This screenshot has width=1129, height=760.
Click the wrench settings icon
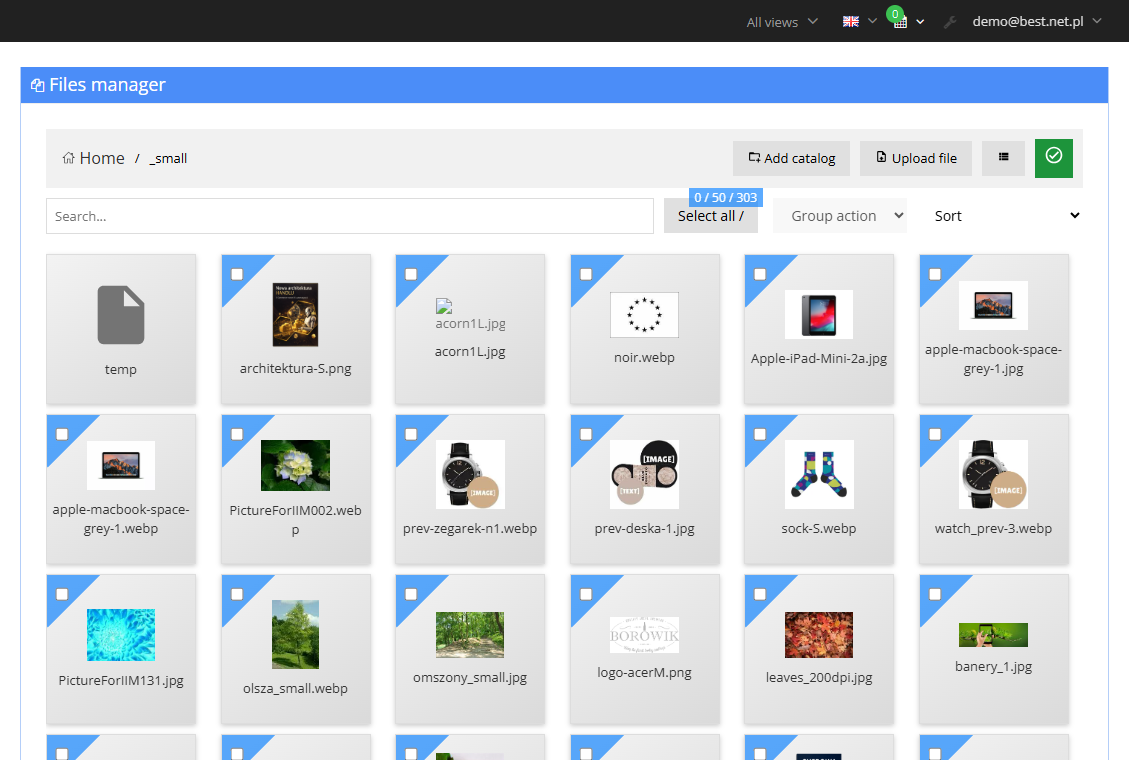click(x=950, y=22)
